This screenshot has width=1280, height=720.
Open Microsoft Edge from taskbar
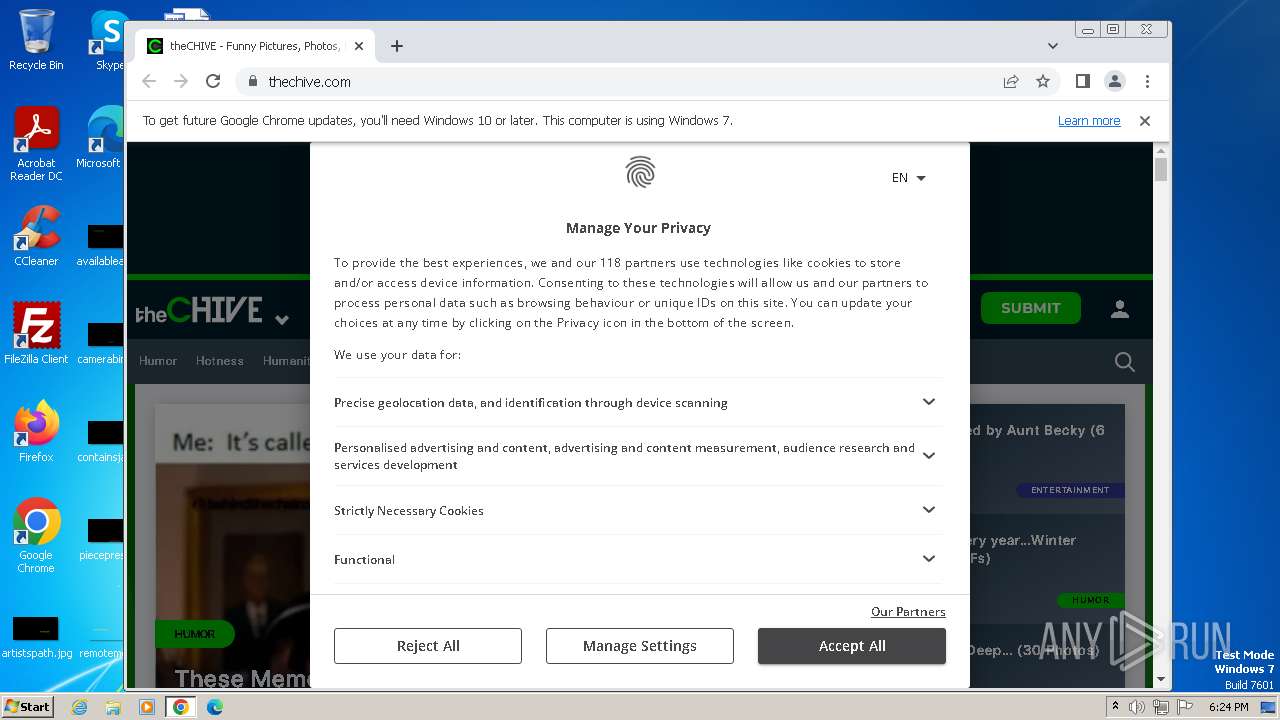[214, 707]
